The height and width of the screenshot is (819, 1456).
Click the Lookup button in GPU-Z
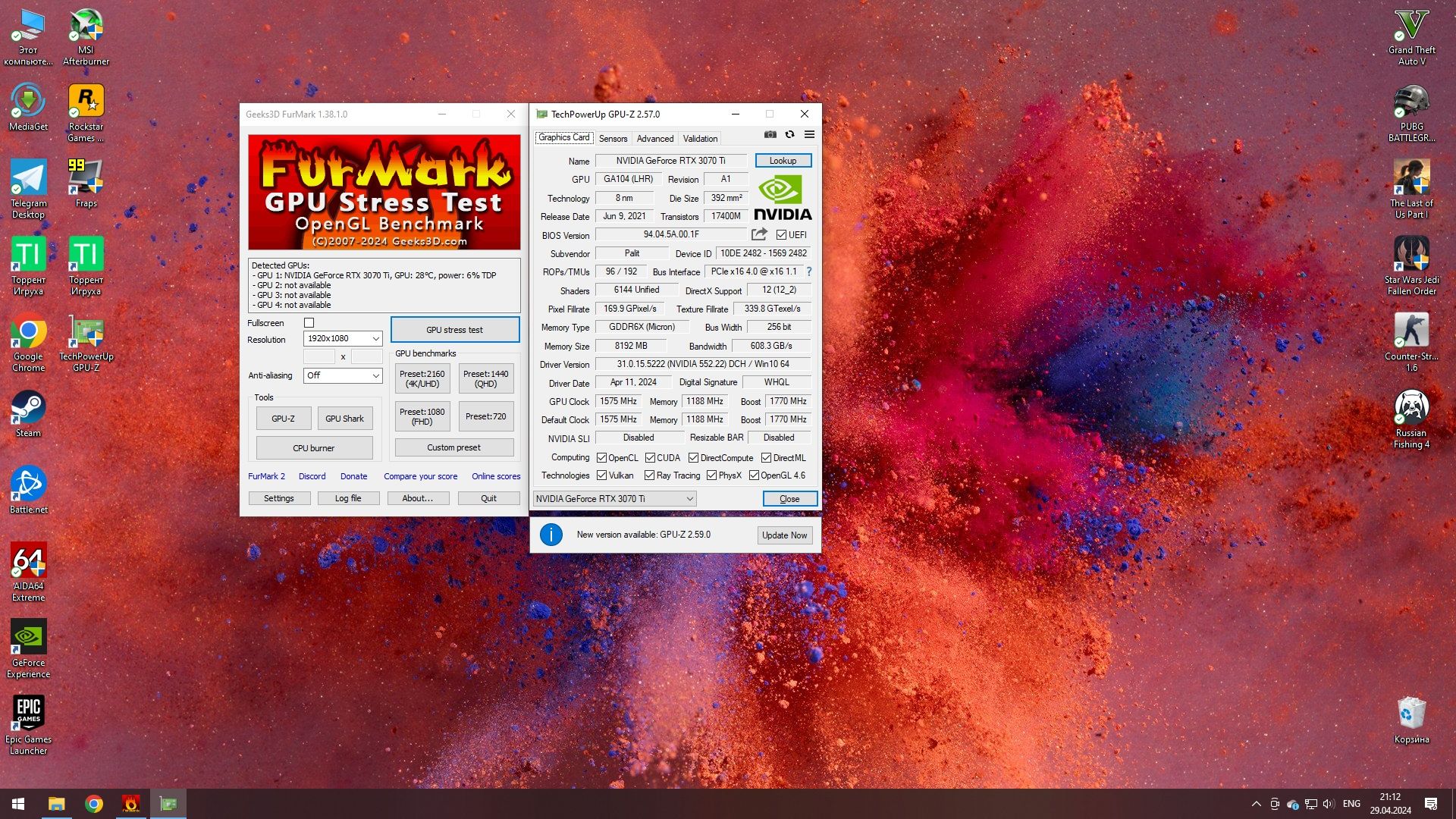[783, 161]
